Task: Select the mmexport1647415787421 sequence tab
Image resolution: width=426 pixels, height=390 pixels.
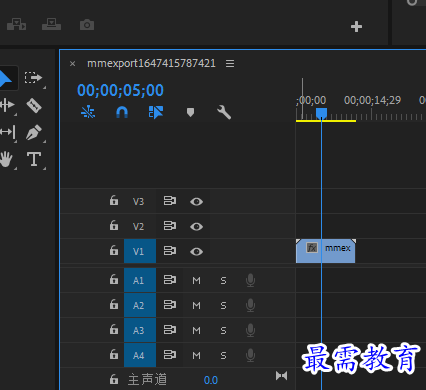Action: click(151, 63)
